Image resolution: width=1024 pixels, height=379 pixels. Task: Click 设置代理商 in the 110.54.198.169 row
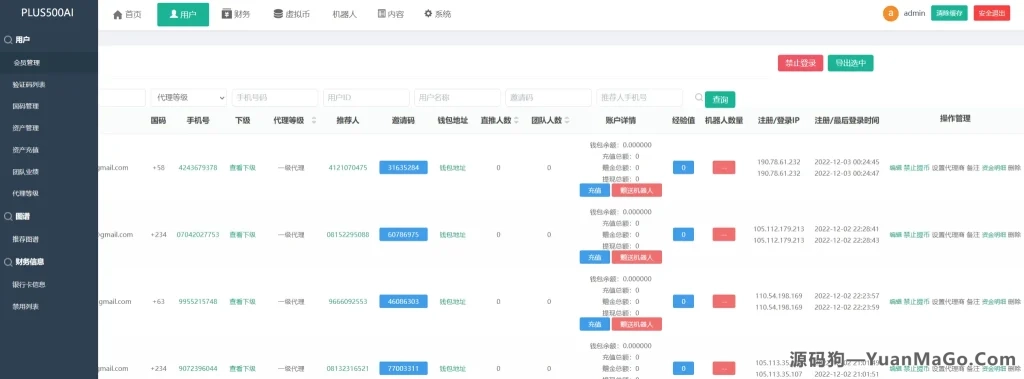948,302
